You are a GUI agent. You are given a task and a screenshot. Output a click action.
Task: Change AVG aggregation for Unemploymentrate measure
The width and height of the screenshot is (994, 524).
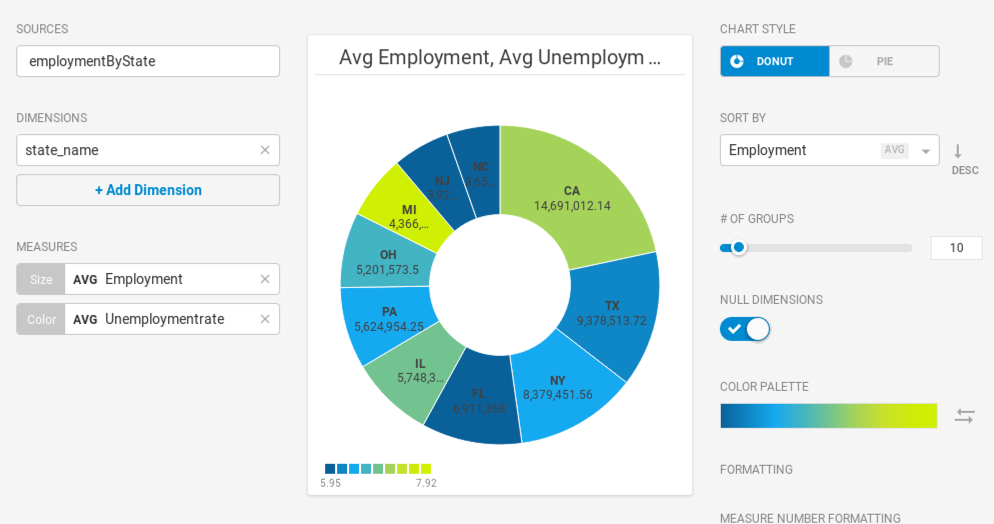point(85,319)
